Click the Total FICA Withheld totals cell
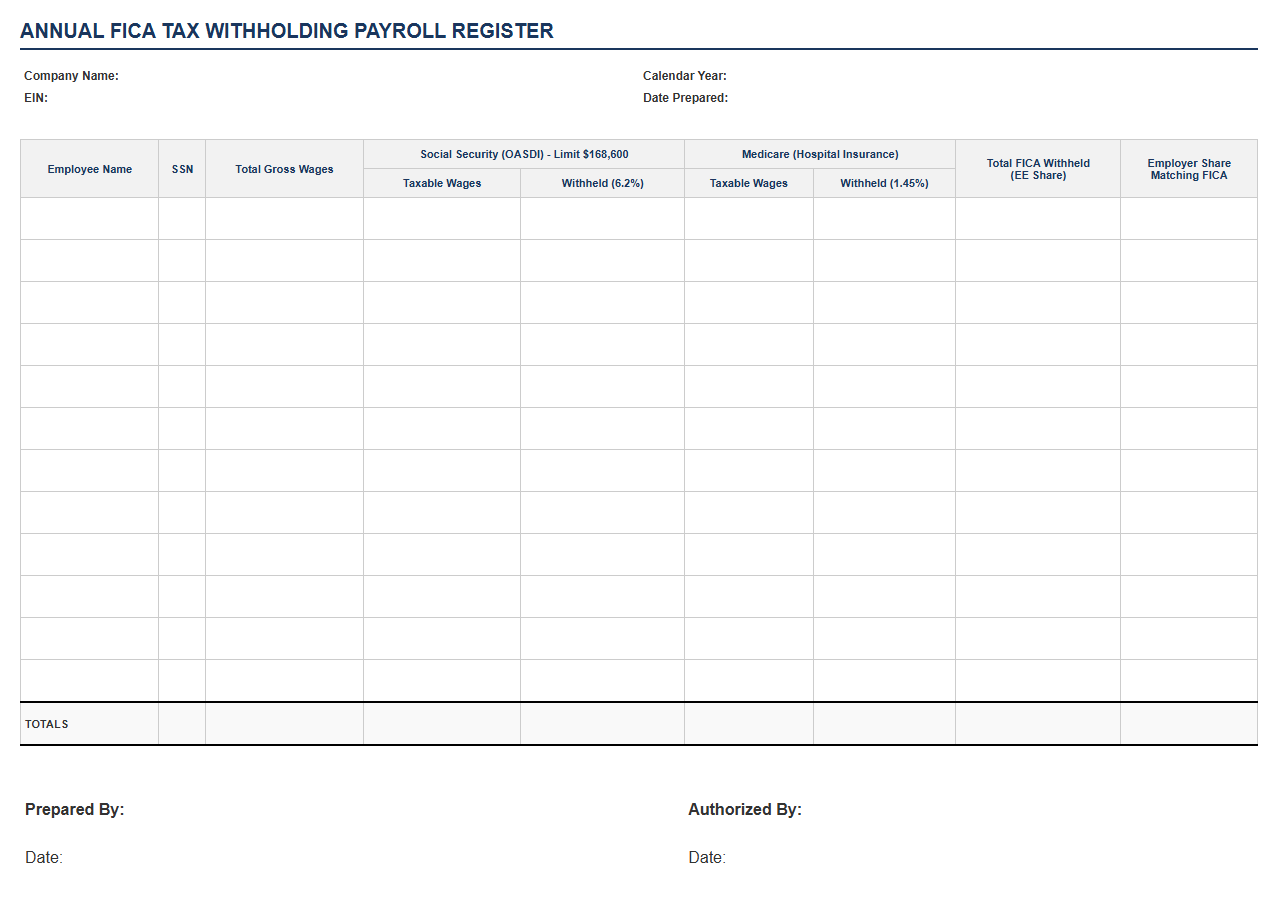Screen dimensions: 1278x902 (1038, 724)
